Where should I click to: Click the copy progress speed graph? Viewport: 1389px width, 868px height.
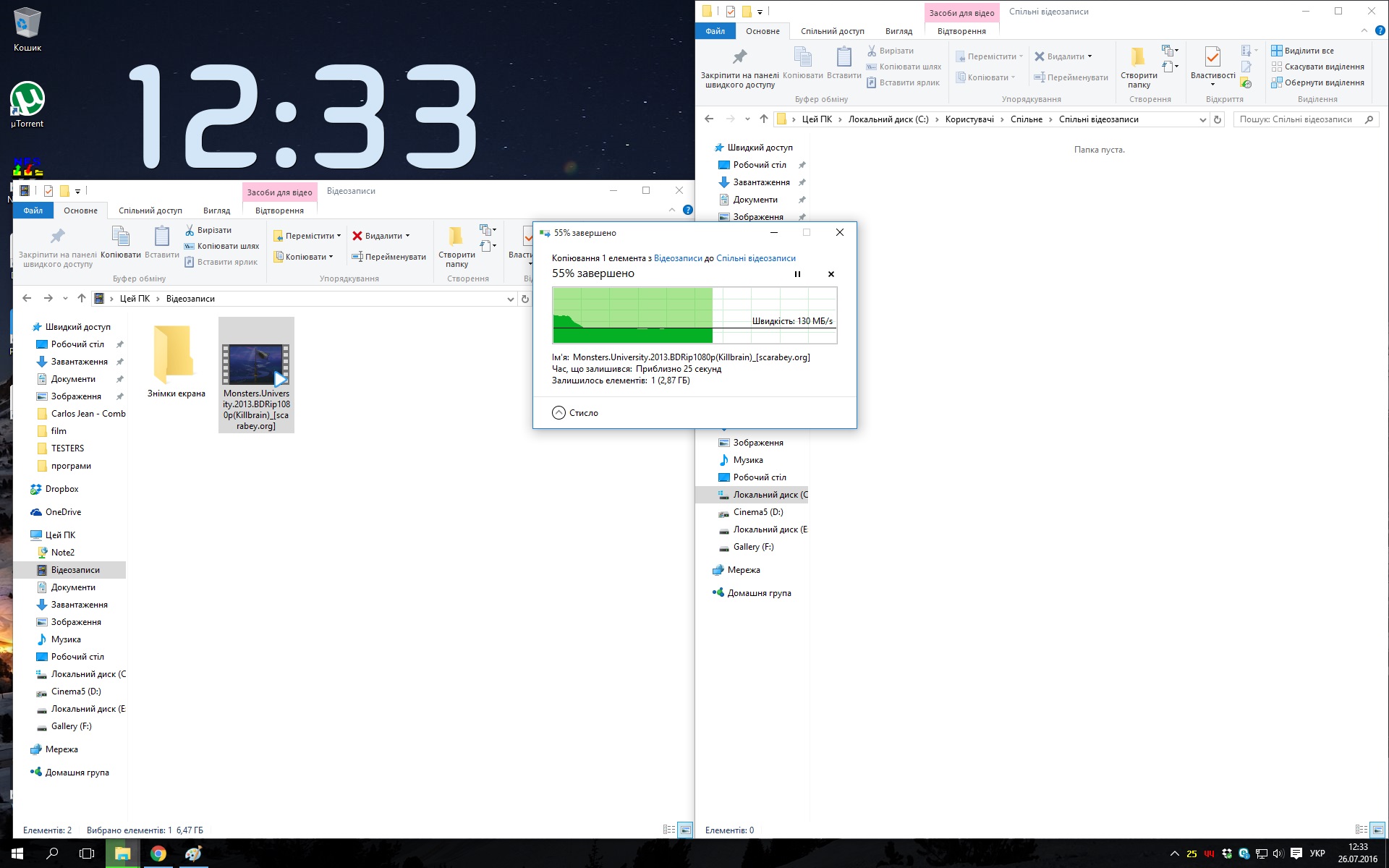pyautogui.click(x=694, y=315)
